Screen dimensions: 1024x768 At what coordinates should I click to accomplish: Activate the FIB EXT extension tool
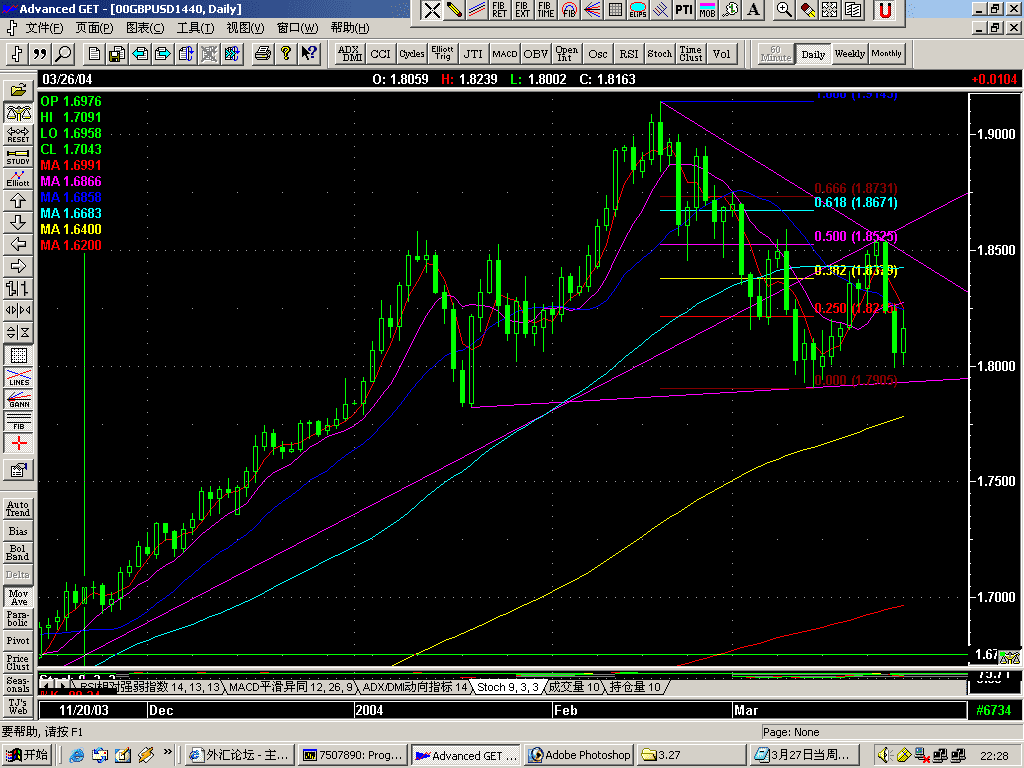pos(522,10)
